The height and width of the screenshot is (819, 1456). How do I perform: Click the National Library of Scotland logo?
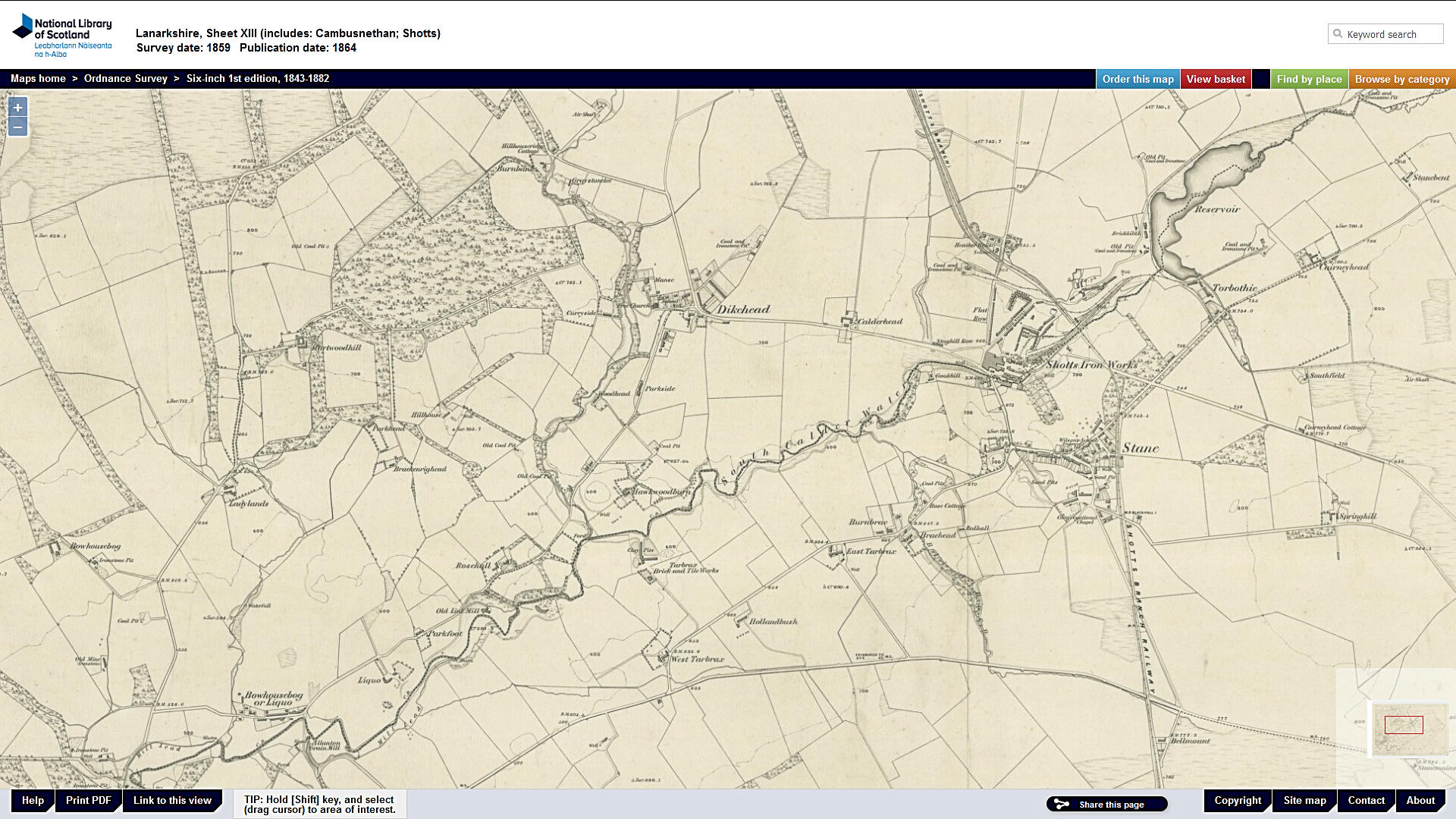click(62, 35)
